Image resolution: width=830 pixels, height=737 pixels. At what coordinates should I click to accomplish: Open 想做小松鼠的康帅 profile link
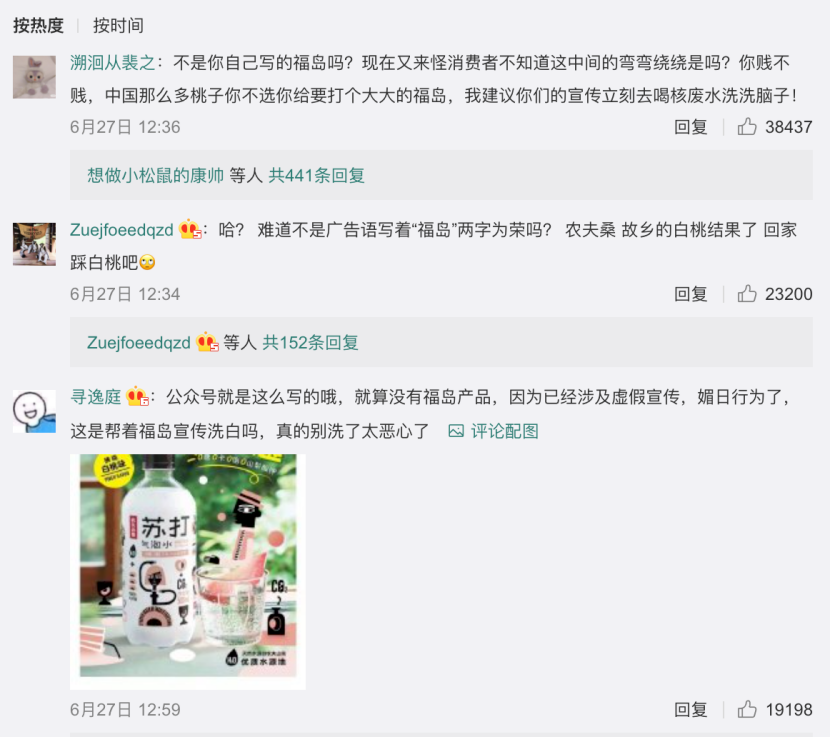pos(156,175)
